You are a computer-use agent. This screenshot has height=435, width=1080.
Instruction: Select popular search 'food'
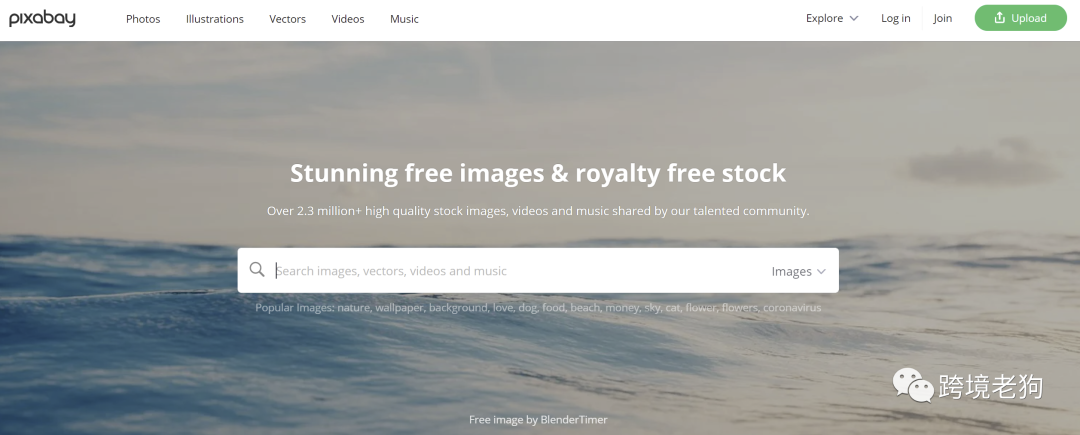[x=553, y=308]
